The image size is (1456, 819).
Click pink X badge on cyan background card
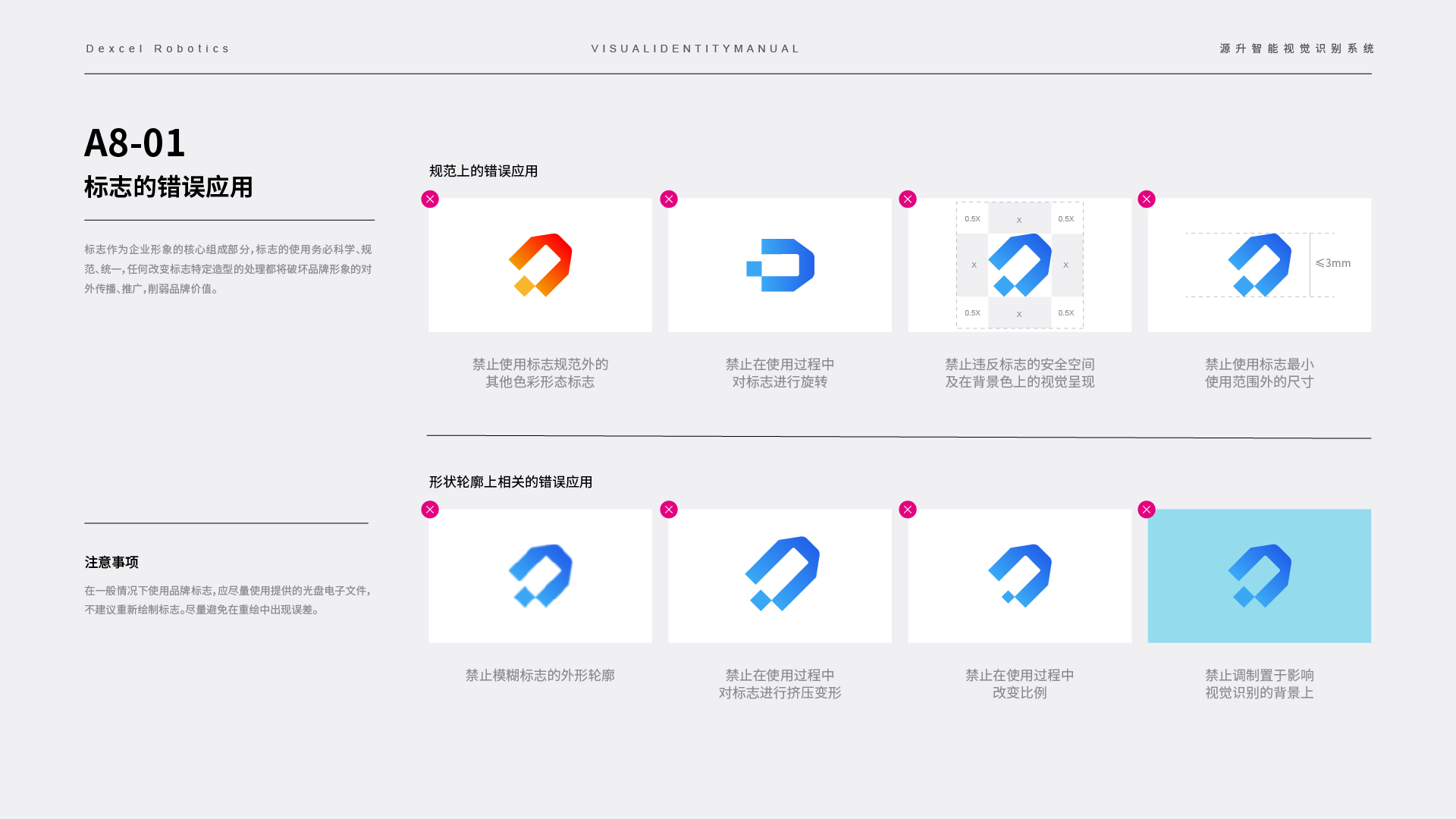point(1147,510)
